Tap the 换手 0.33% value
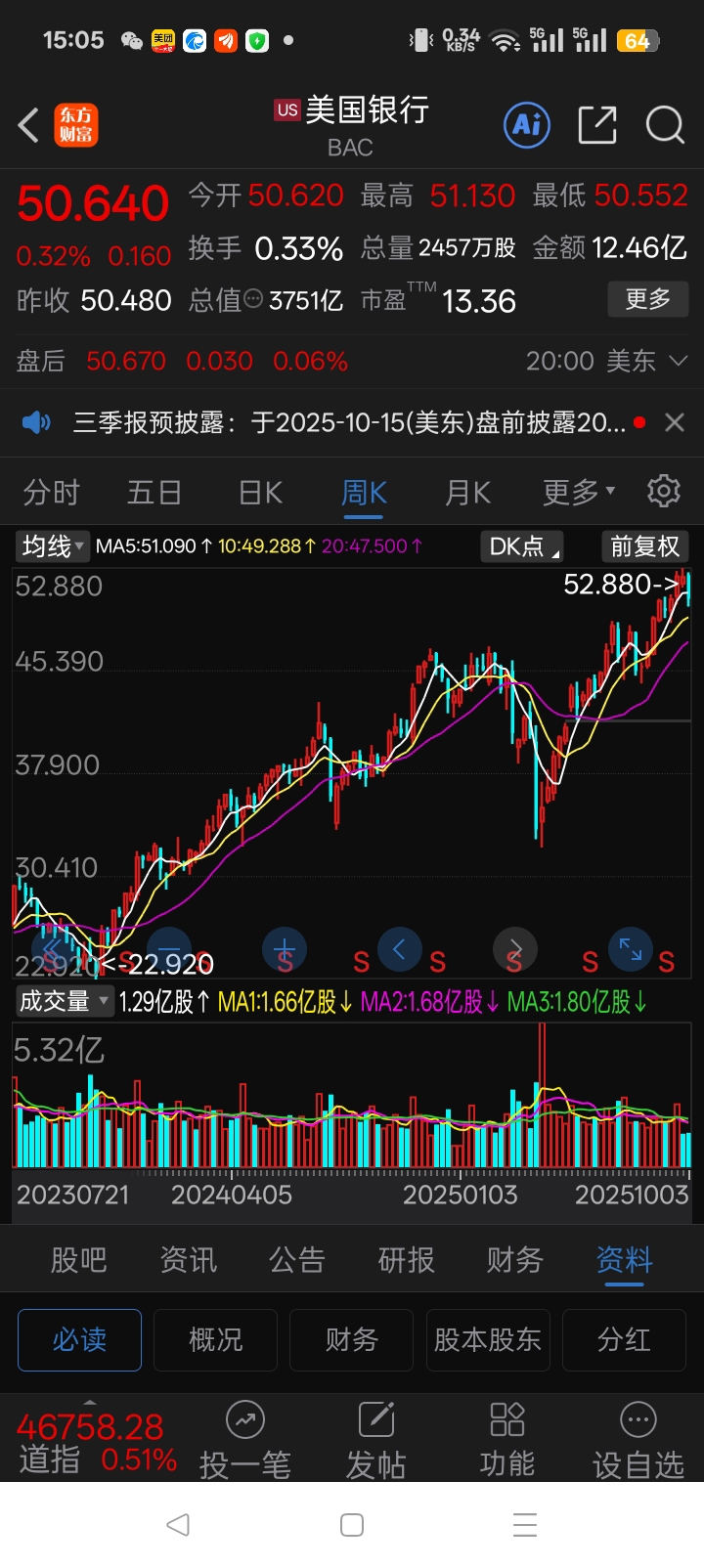The width and height of the screenshot is (704, 1568). (x=298, y=248)
